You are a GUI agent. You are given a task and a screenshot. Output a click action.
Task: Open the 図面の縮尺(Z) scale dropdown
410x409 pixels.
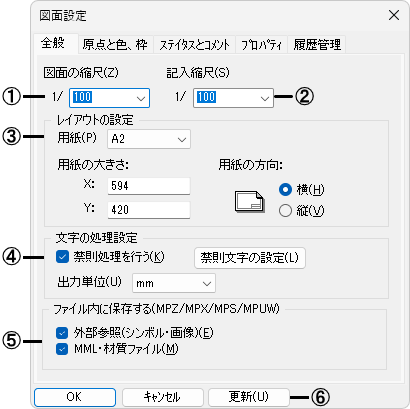tap(109, 98)
